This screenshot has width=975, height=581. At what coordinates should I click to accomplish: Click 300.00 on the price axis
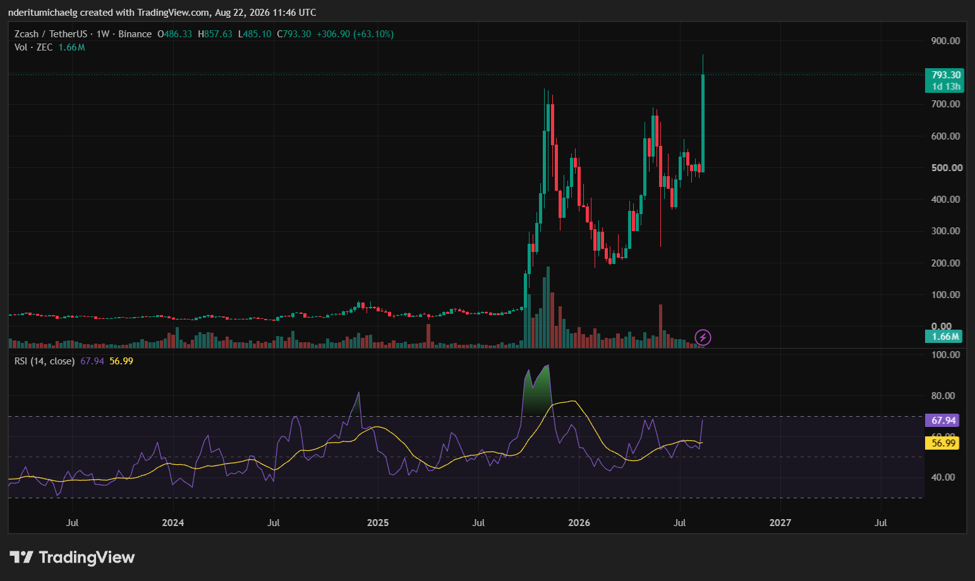[x=946, y=231]
